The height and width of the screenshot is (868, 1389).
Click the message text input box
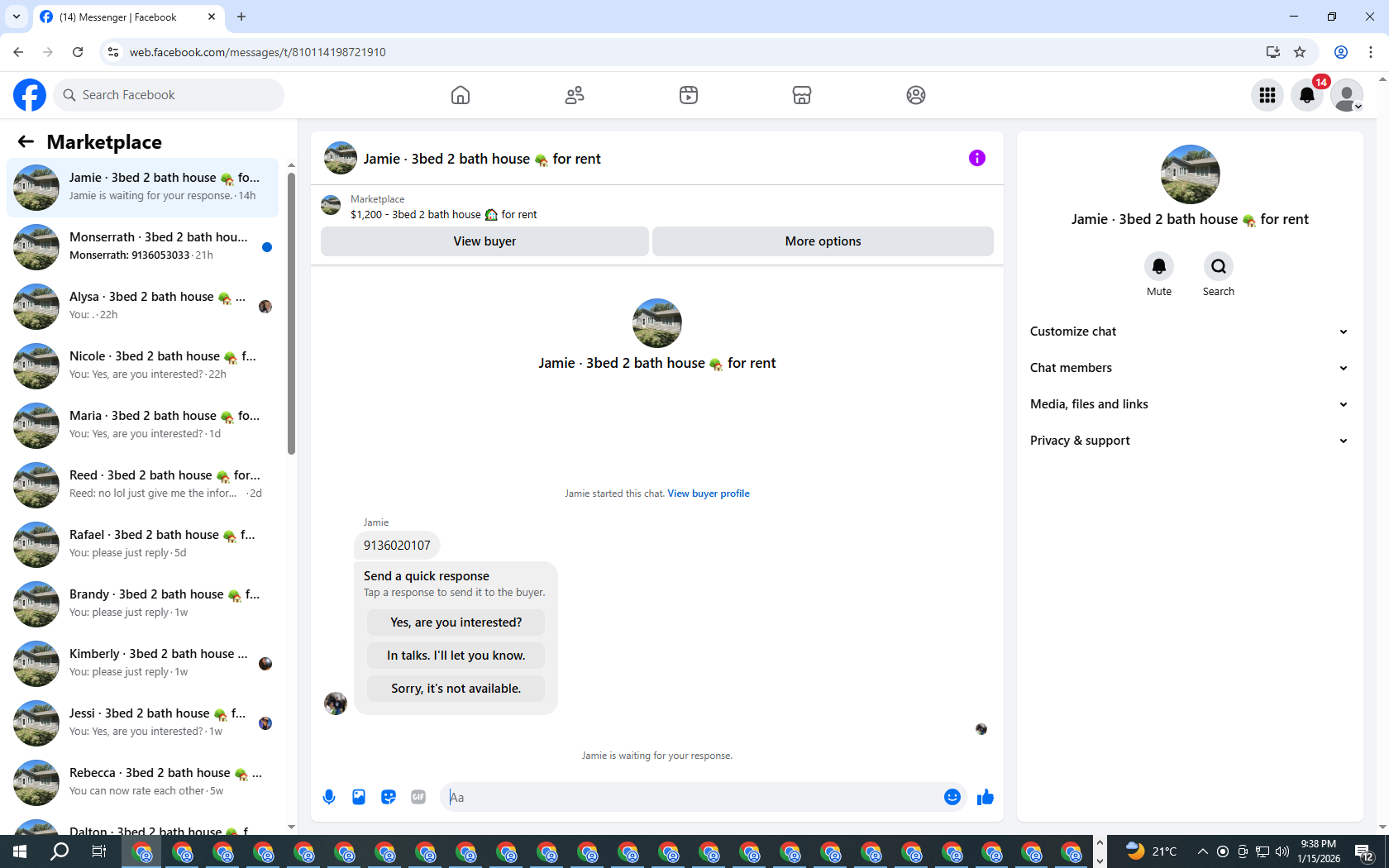click(693, 797)
